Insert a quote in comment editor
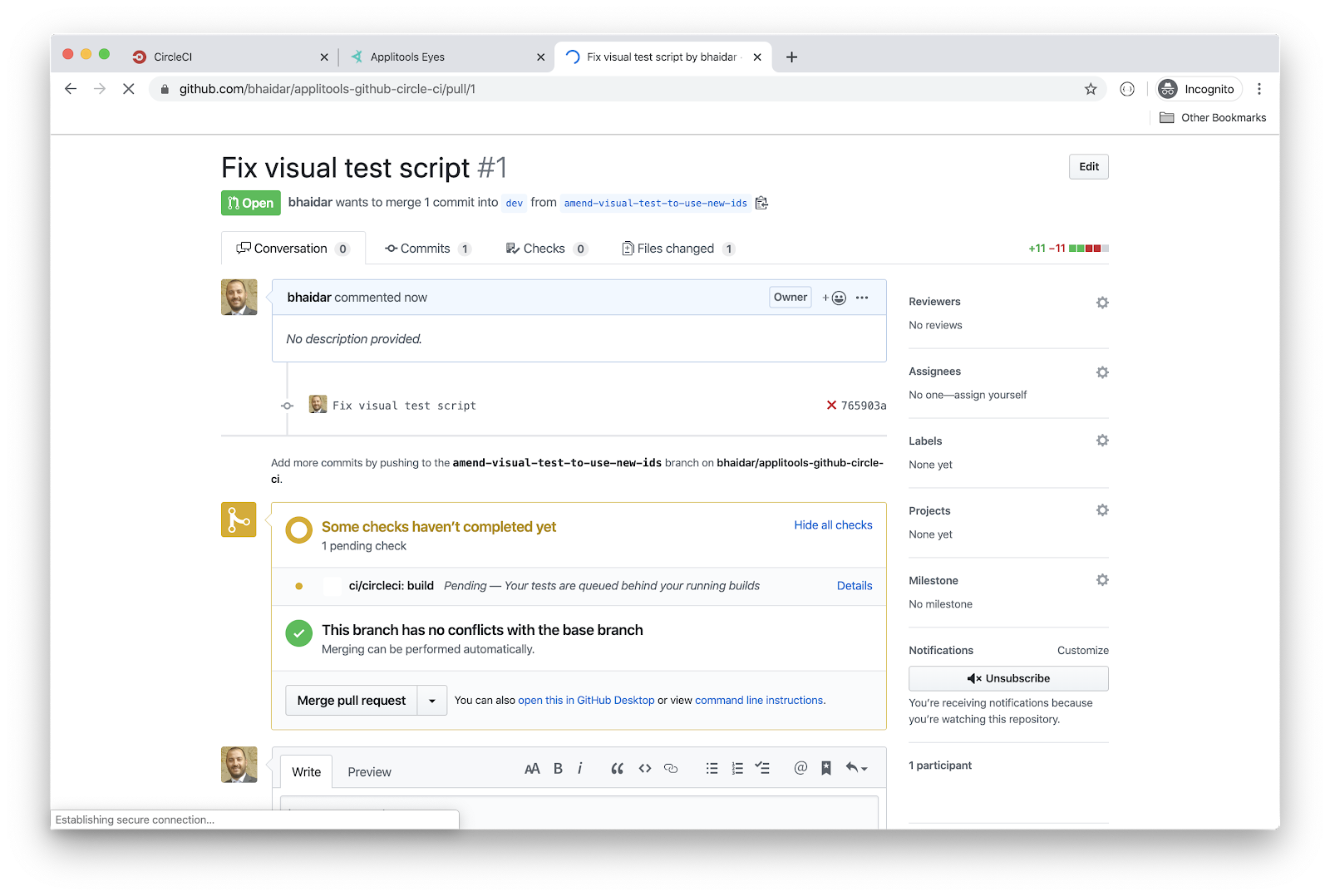Image resolution: width=1330 pixels, height=896 pixels. coord(617,769)
